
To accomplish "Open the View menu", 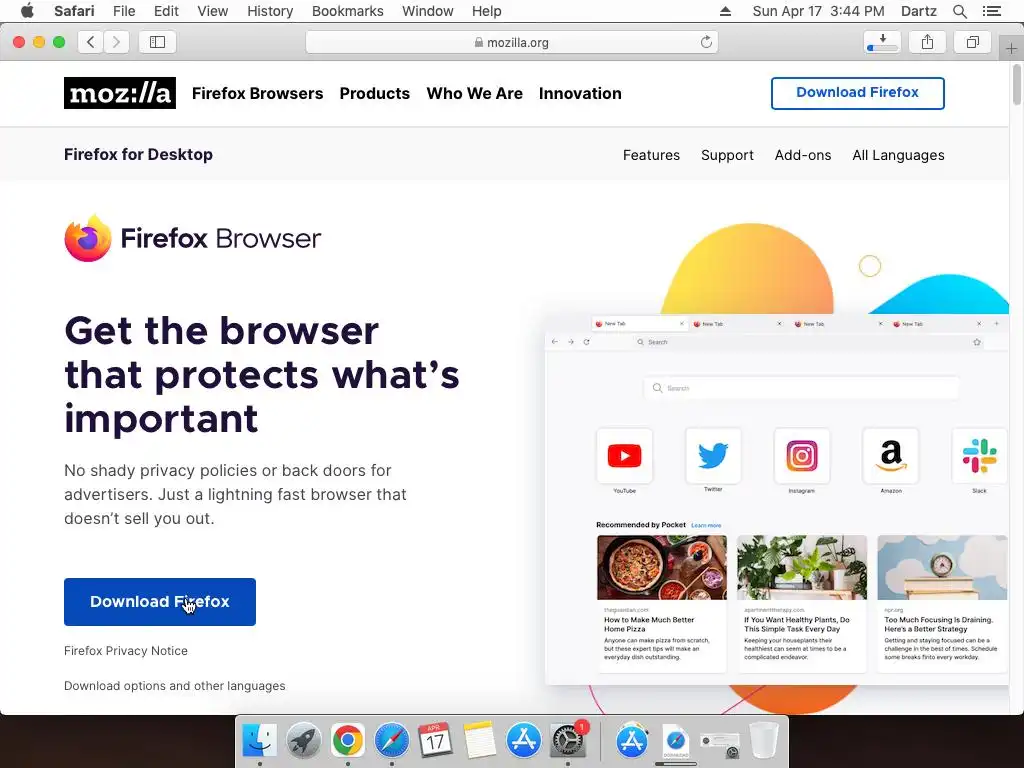I will click(213, 11).
